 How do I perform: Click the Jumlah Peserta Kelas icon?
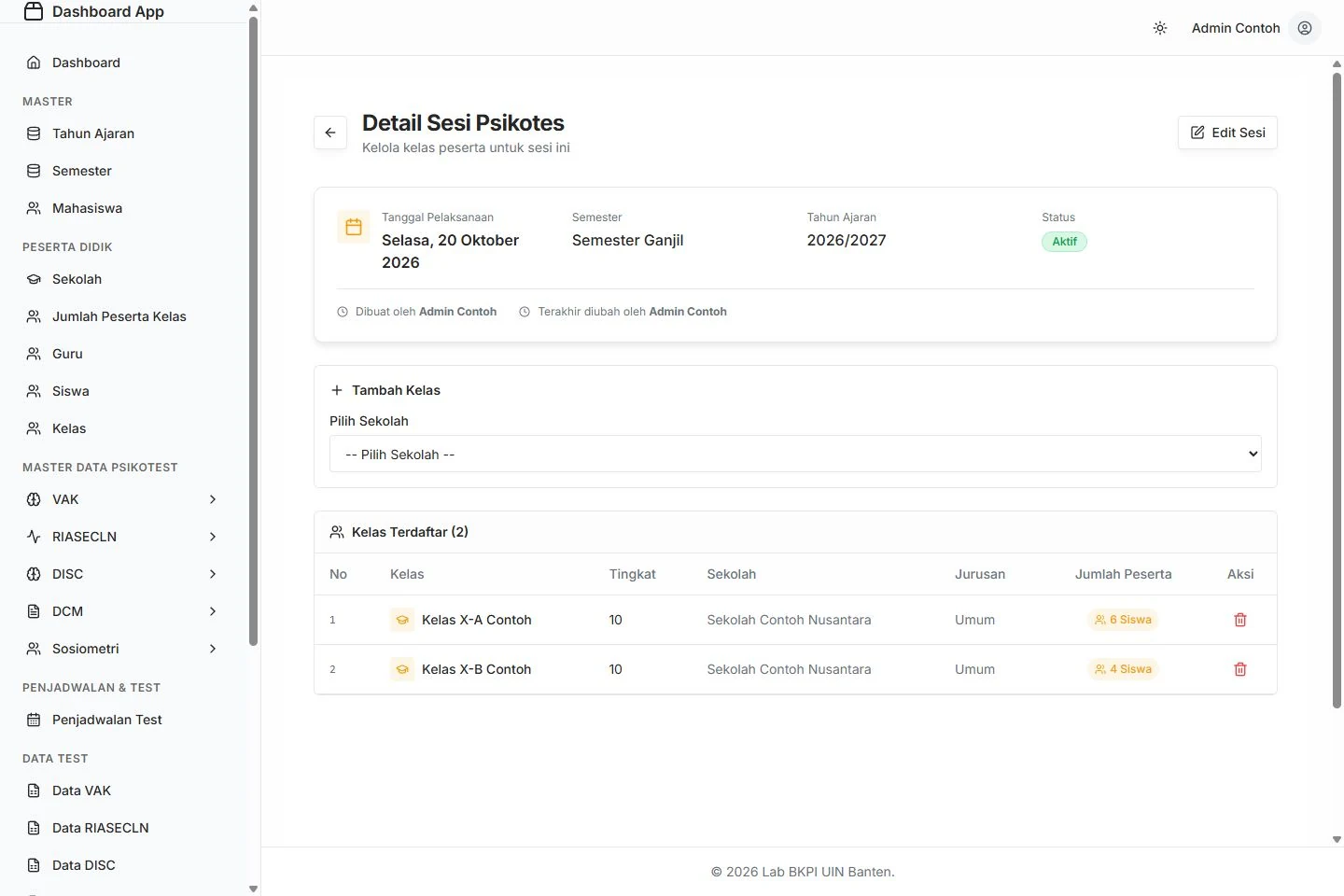coord(34,316)
